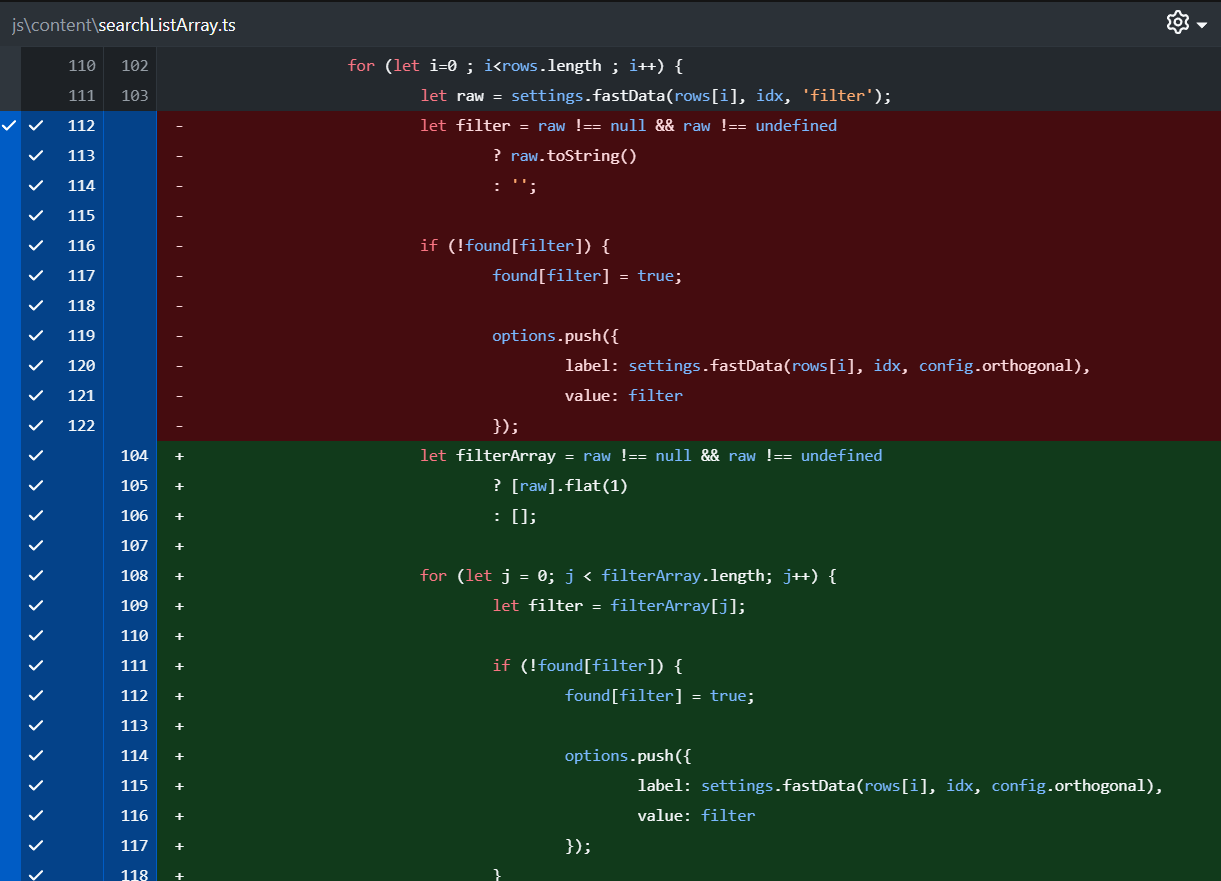The width and height of the screenshot is (1221, 881).
Task: Expand the dropdown arrow beside the gear
Action: 1201,25
